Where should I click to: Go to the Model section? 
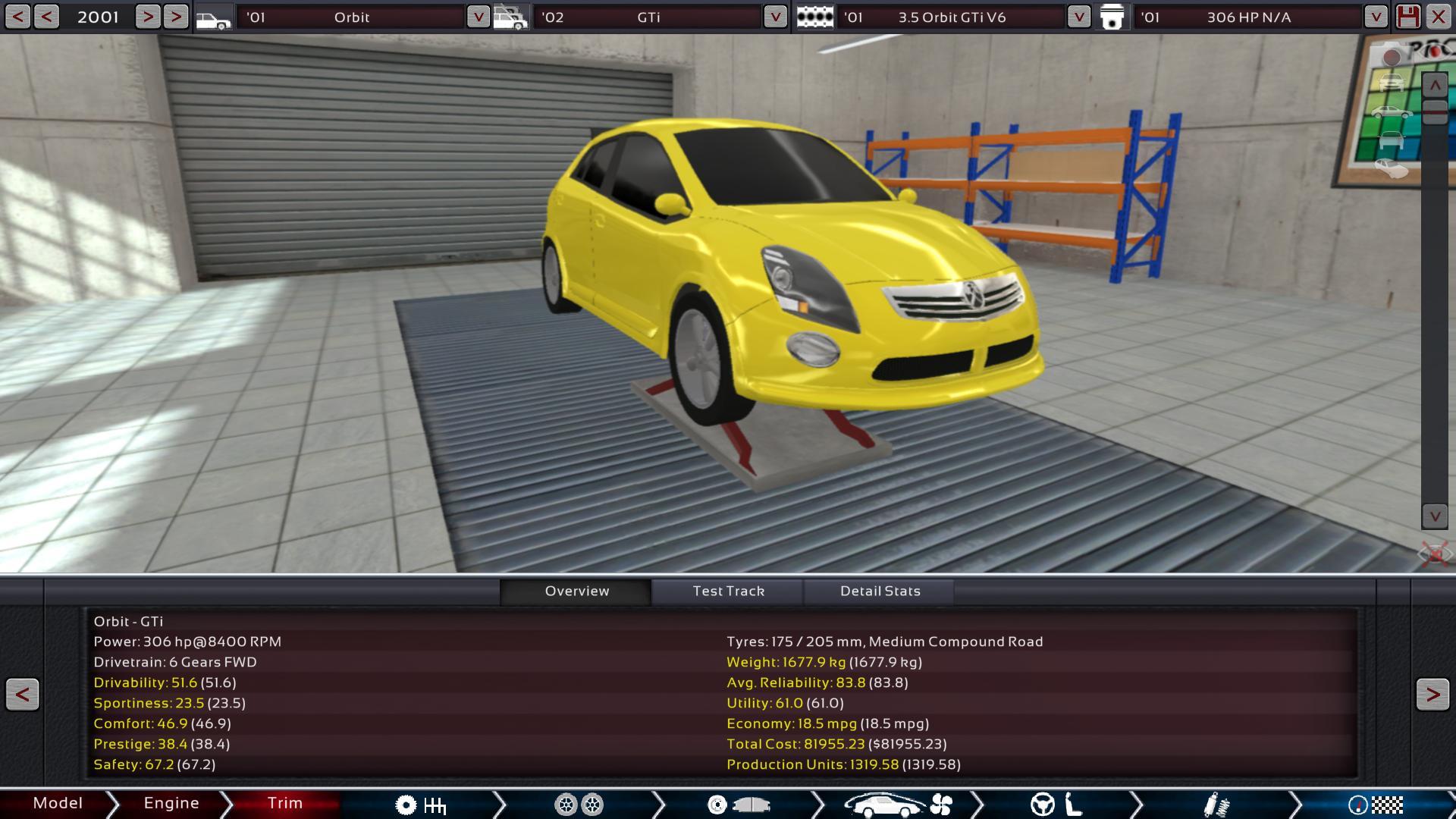coord(58,803)
